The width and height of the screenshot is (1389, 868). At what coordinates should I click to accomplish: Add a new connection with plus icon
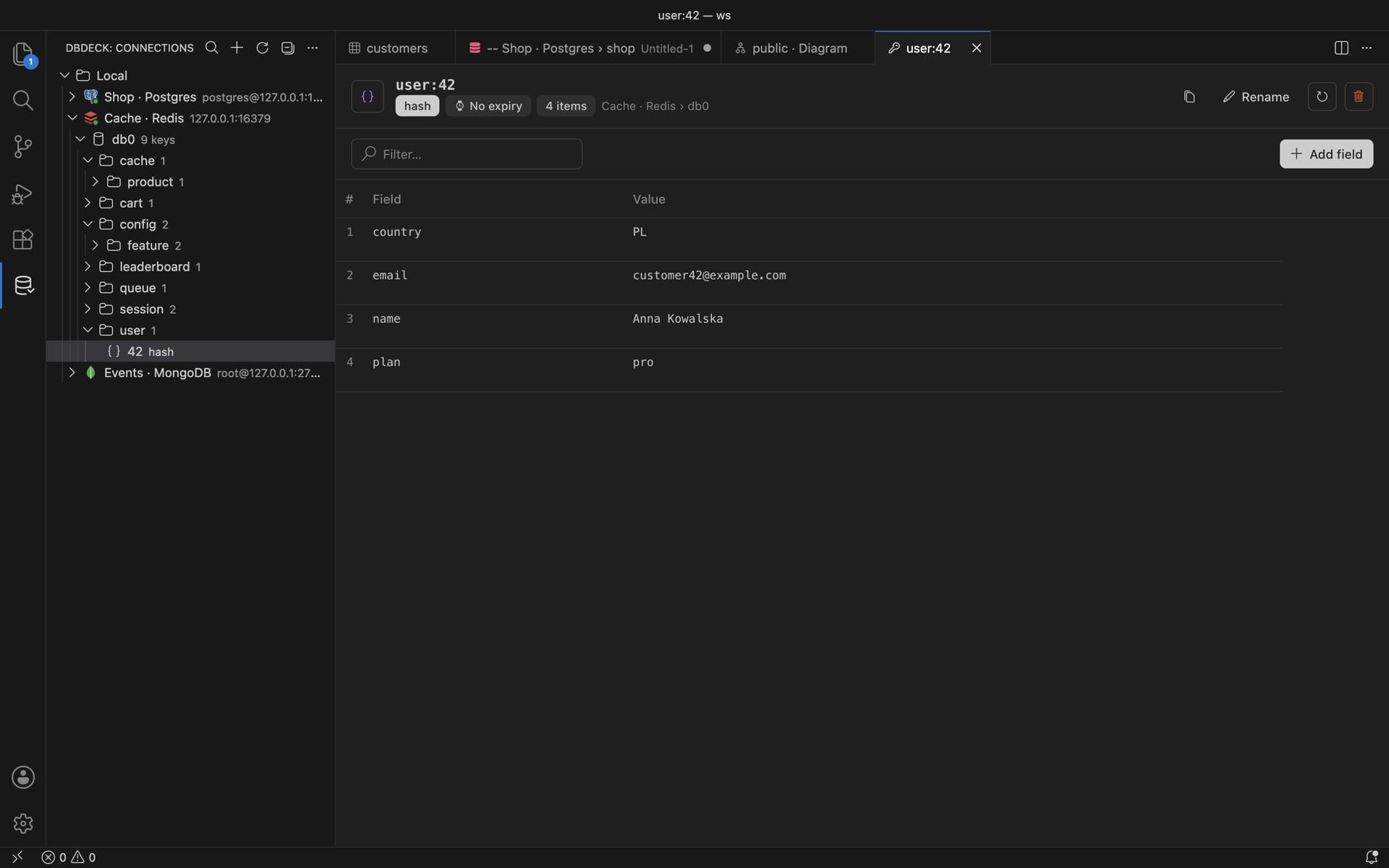(x=237, y=48)
